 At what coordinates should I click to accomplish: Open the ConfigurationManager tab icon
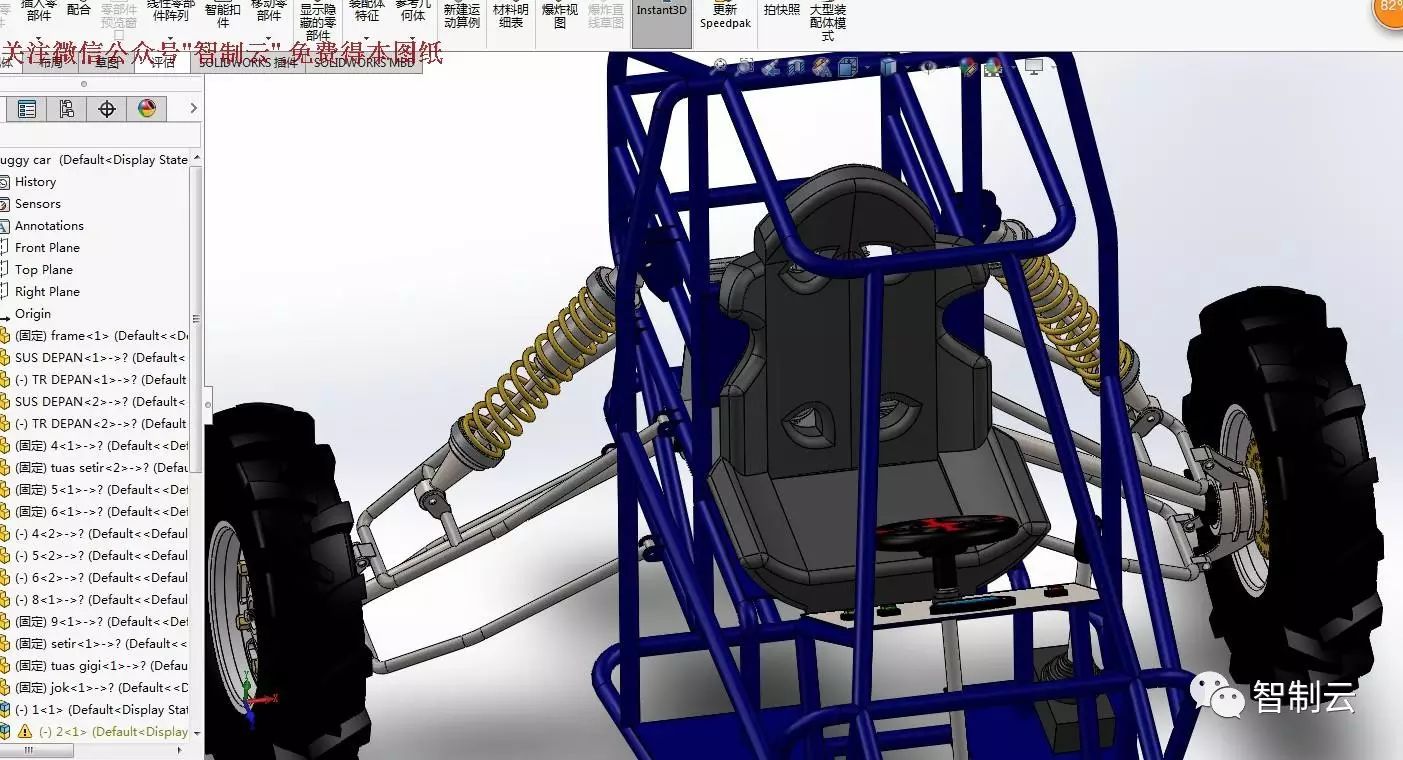(67, 109)
